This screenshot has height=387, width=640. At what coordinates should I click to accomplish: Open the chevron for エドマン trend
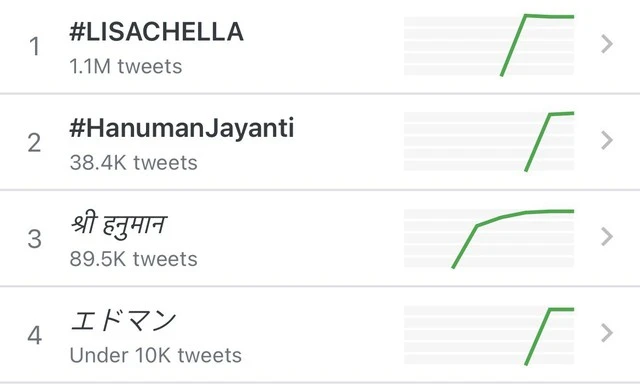coord(607,333)
